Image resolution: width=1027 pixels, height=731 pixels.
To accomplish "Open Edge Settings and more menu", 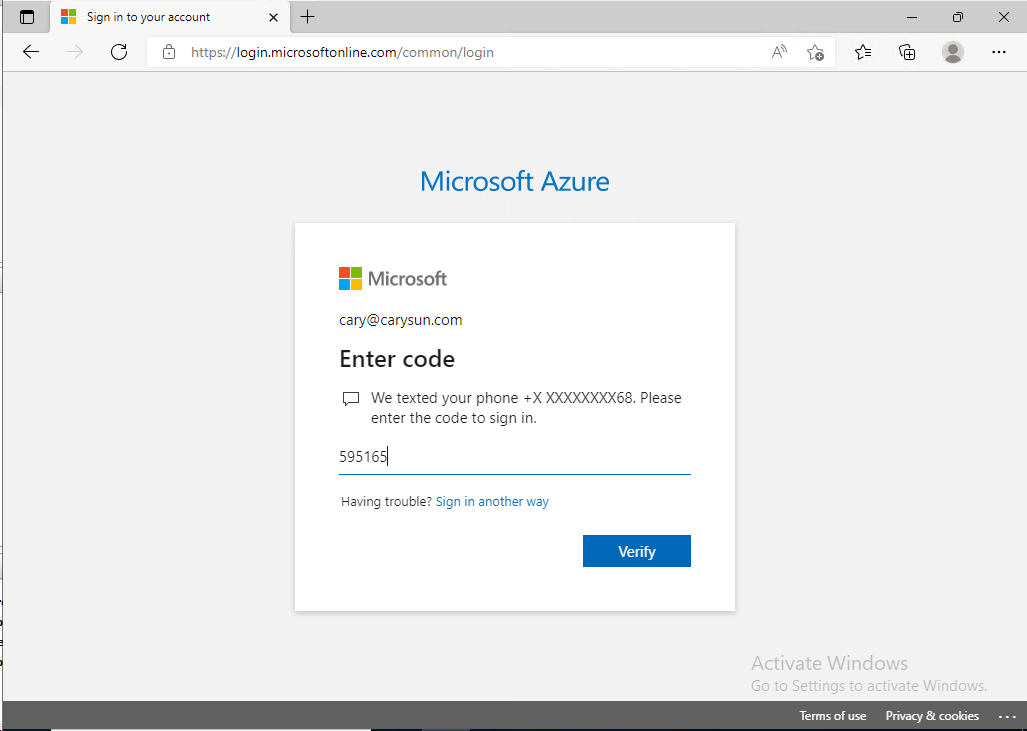I will click(999, 52).
